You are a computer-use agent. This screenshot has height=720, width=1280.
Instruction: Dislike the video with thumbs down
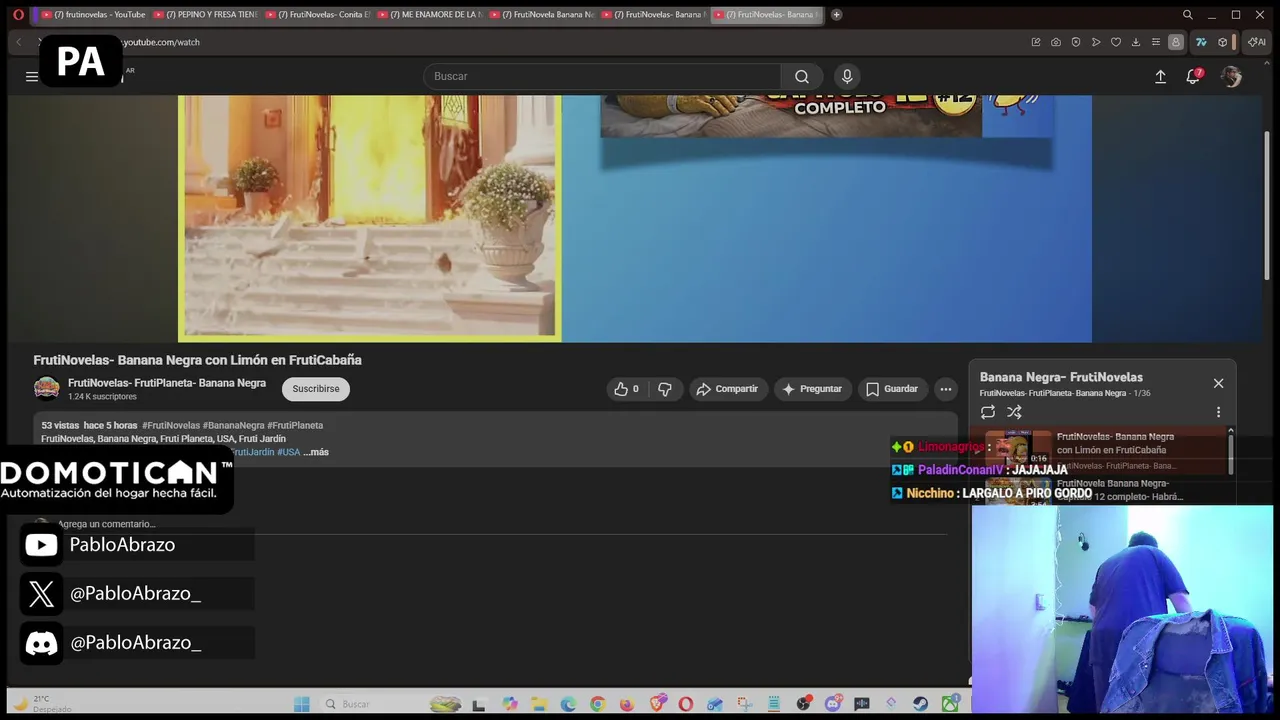coord(665,389)
